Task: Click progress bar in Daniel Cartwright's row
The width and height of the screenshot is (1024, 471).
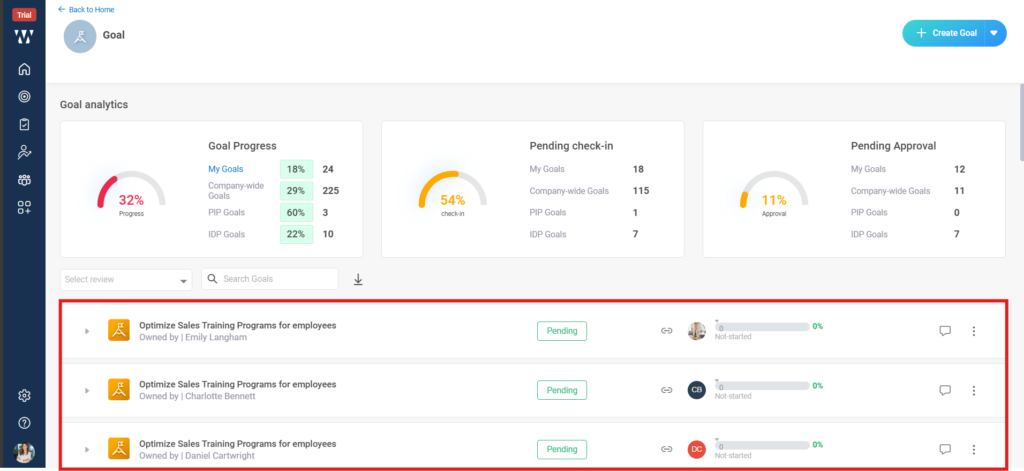Action: pyautogui.click(x=762, y=445)
